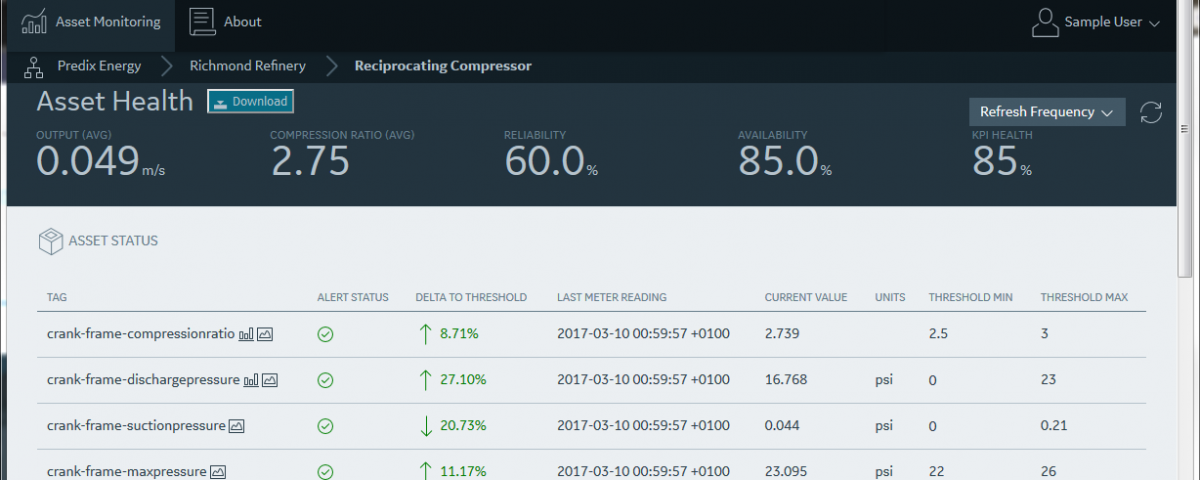
Task: Click alert status check for crank-frame-maxpressure
Action: point(325,472)
